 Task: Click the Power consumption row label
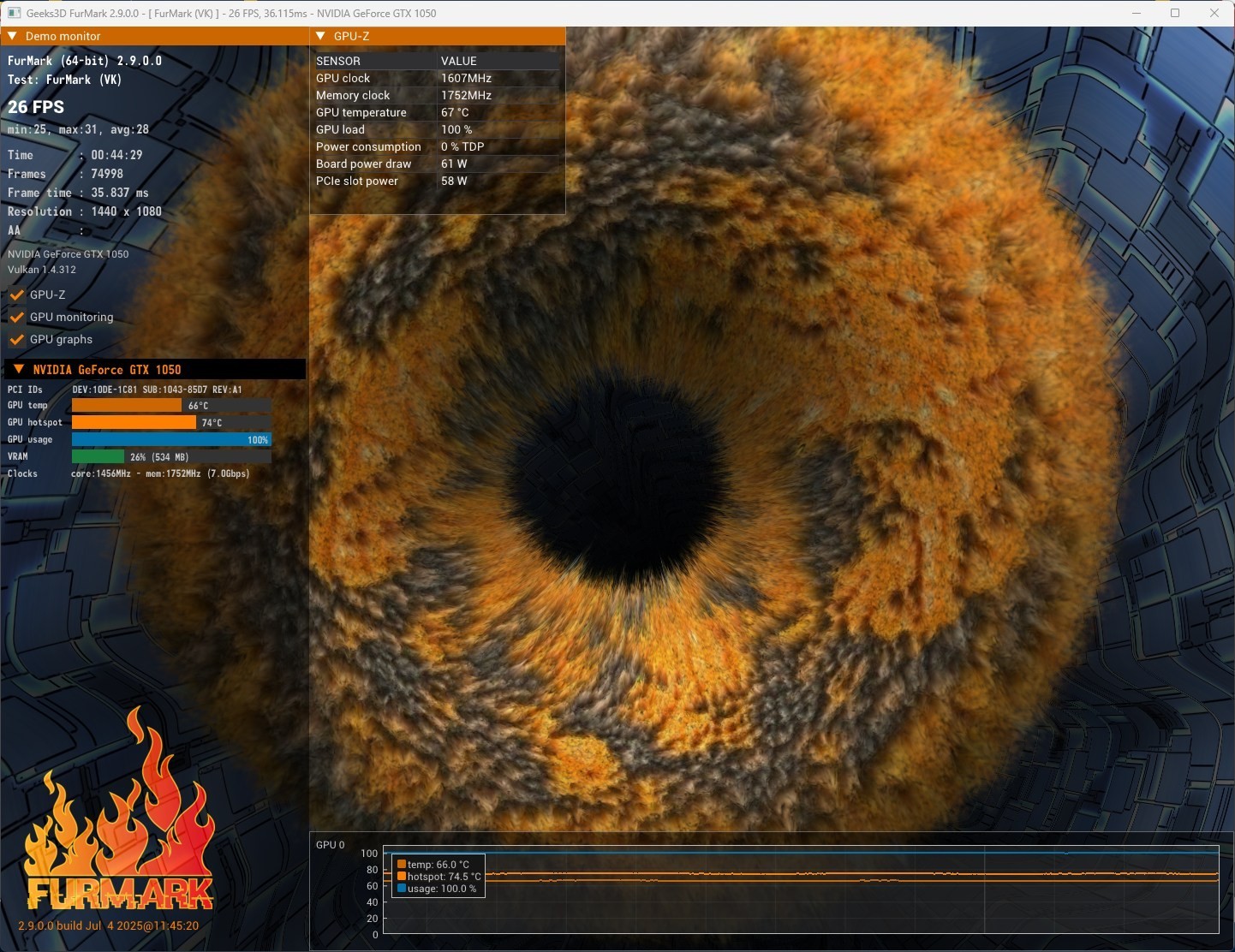pyautogui.click(x=368, y=146)
